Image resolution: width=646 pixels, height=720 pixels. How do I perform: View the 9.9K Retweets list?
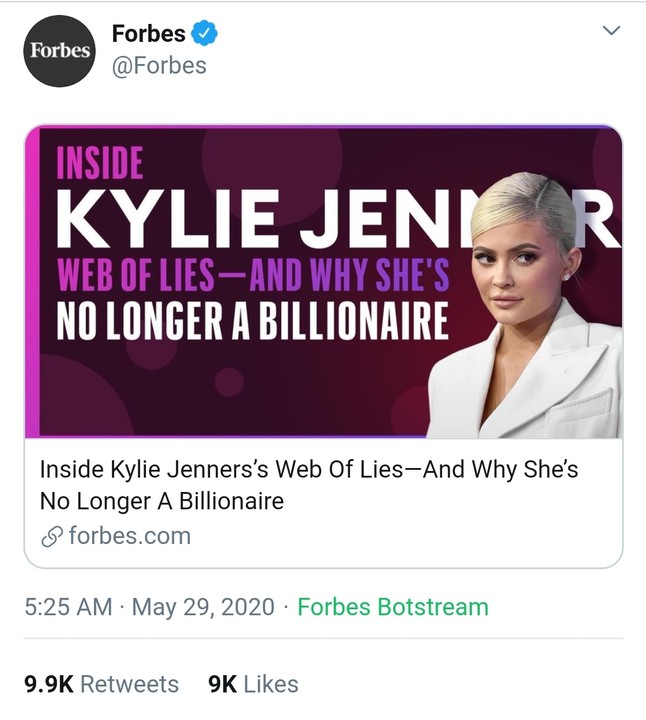point(101,684)
